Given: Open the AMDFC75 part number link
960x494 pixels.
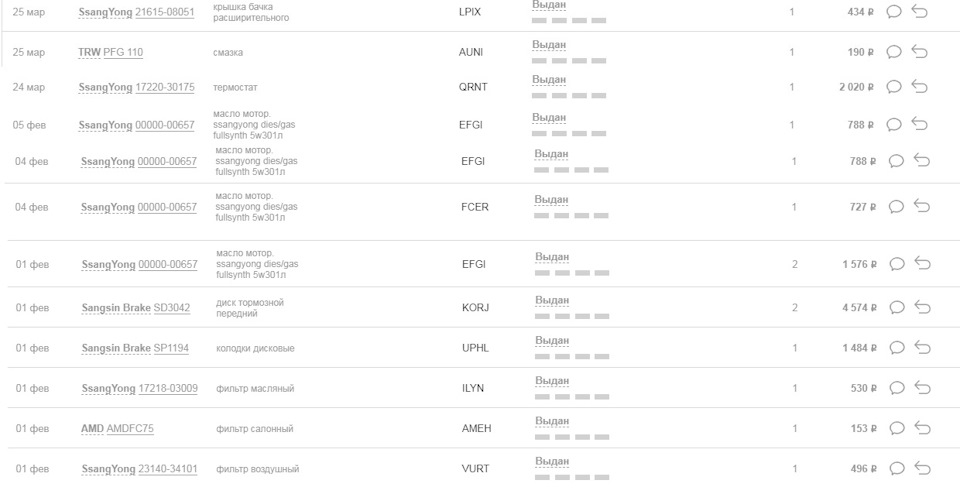Looking at the screenshot, I should point(130,428).
